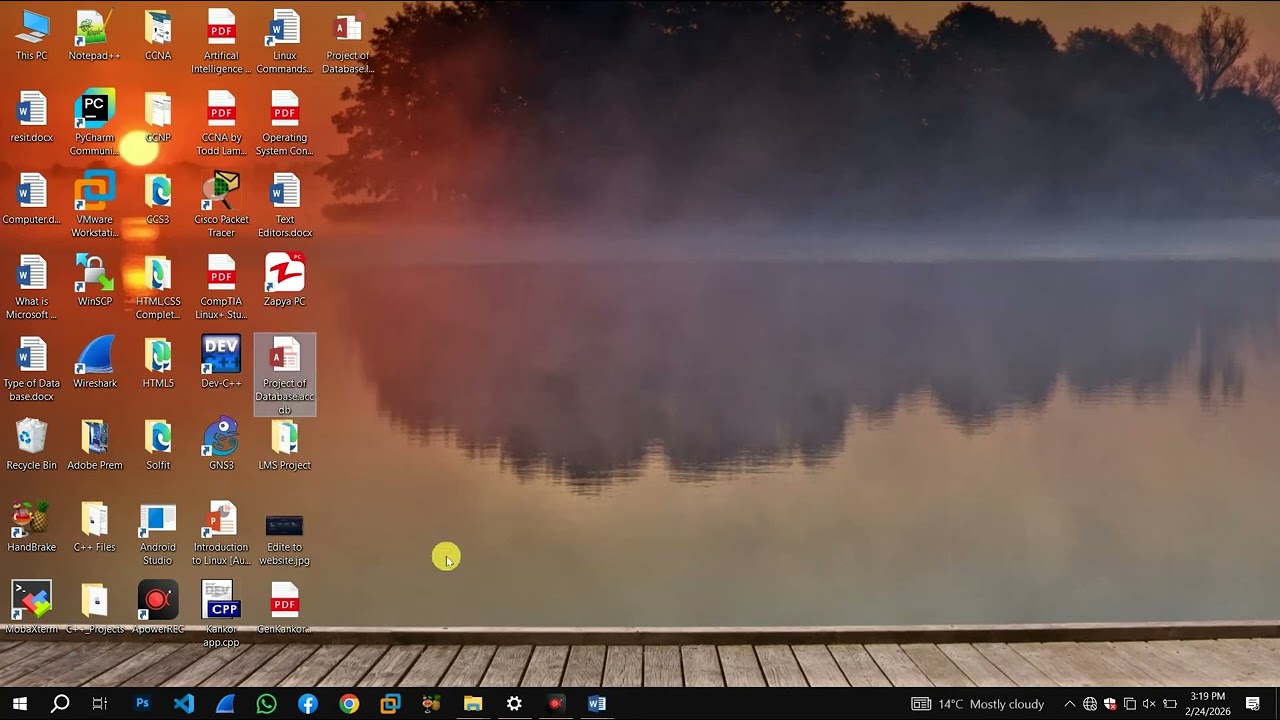
Task: Select the Kankor app.cpp file
Action: [221, 614]
